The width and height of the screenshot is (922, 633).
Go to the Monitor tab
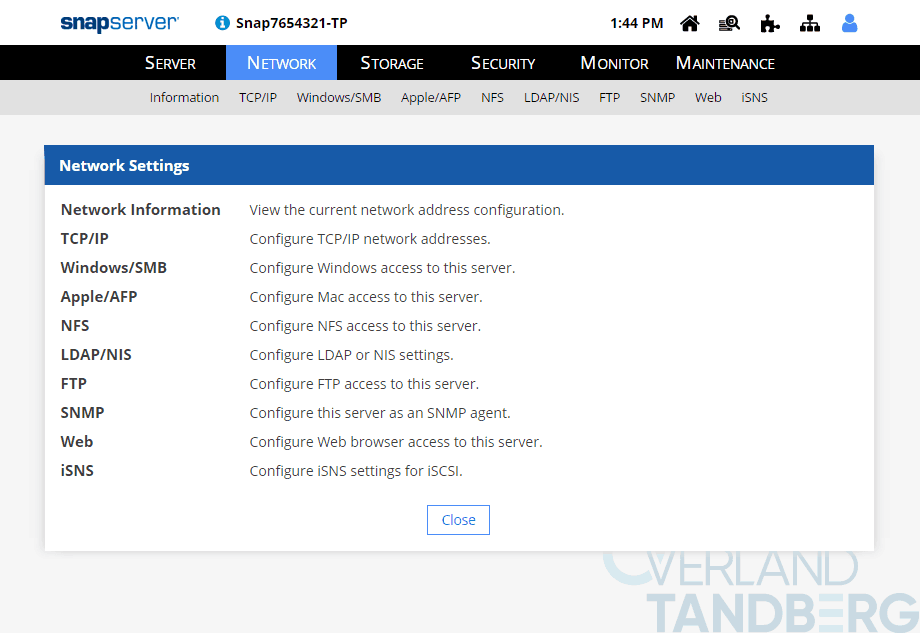click(x=614, y=63)
